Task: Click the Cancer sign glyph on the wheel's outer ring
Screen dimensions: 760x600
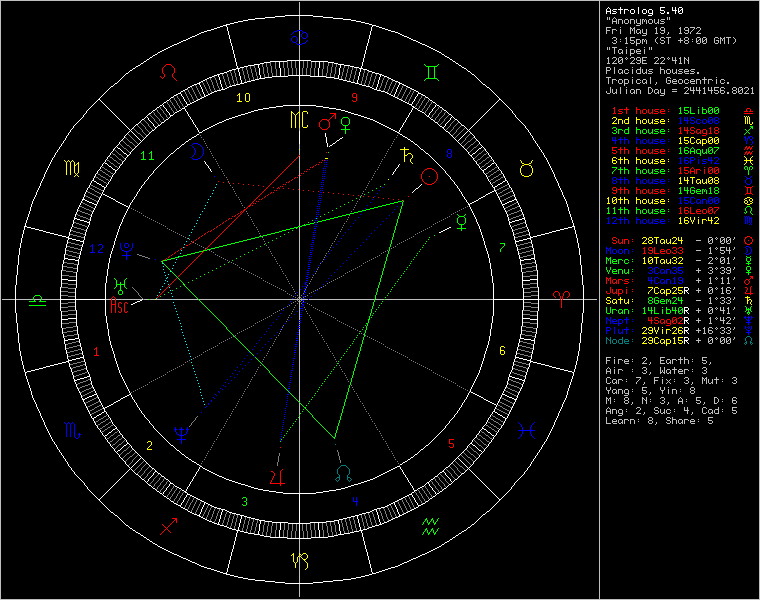Action: pyautogui.click(x=300, y=37)
